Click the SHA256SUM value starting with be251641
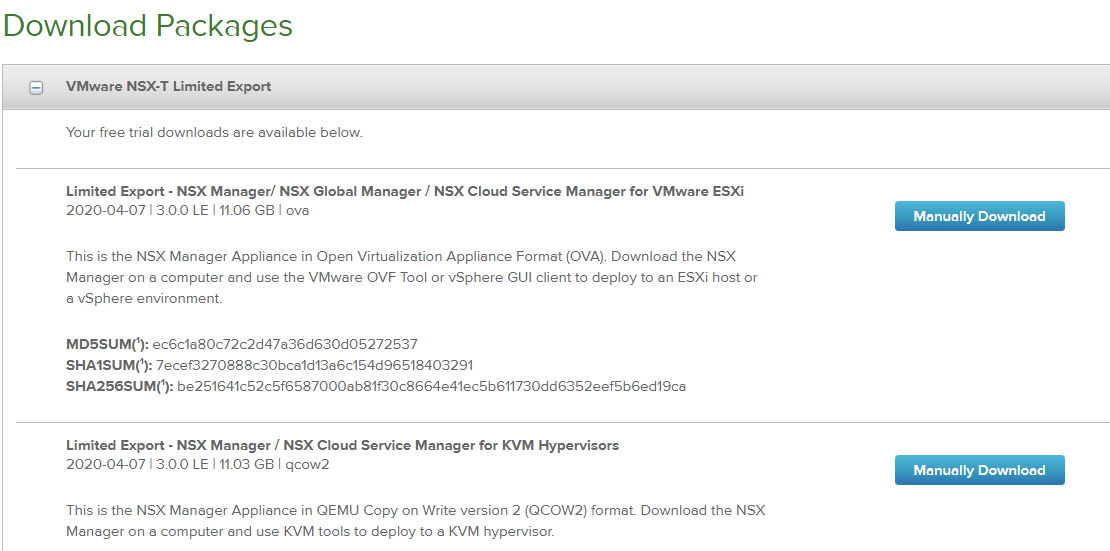 431,387
